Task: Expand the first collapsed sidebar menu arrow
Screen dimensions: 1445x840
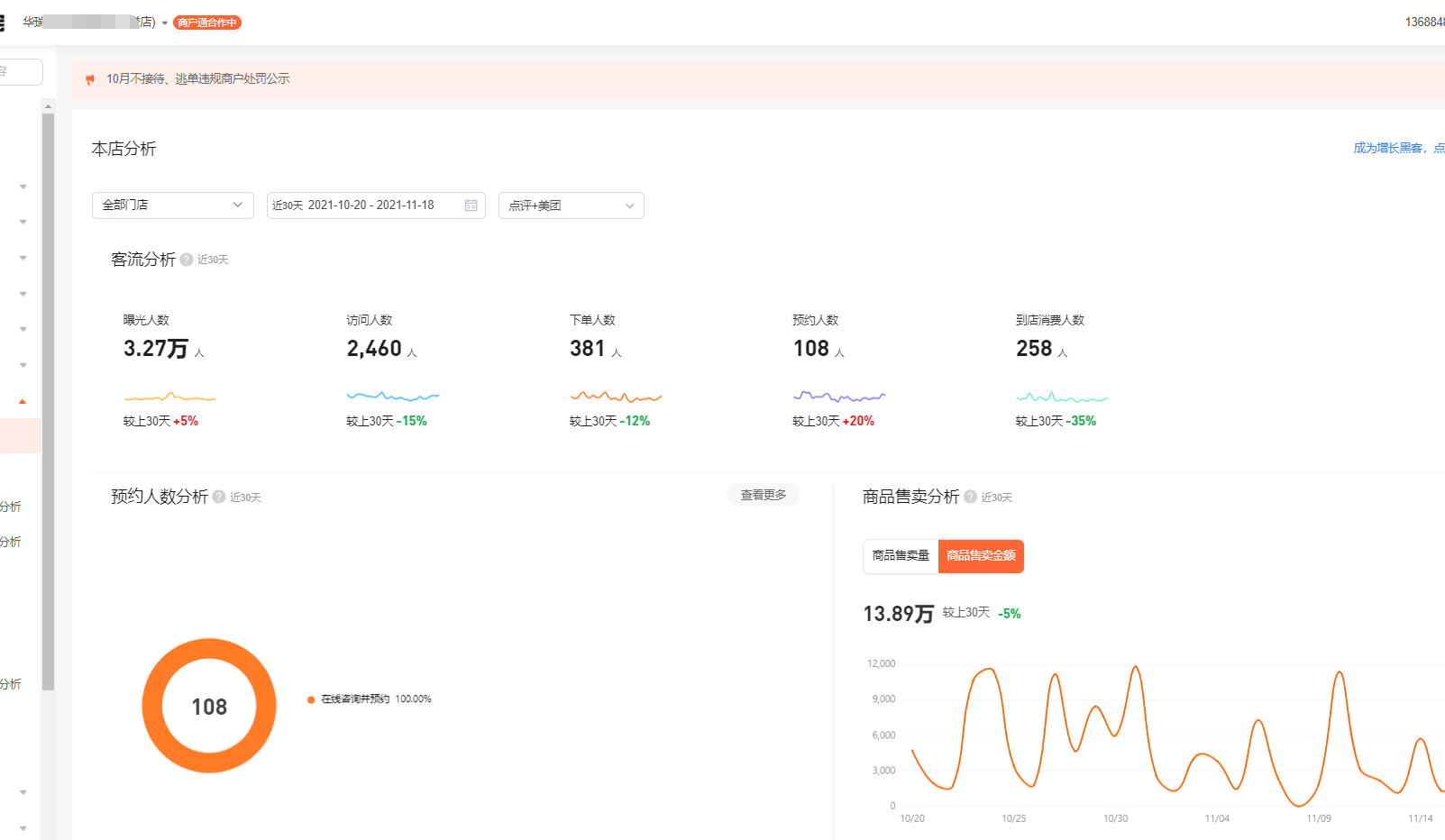Action: pyautogui.click(x=23, y=187)
